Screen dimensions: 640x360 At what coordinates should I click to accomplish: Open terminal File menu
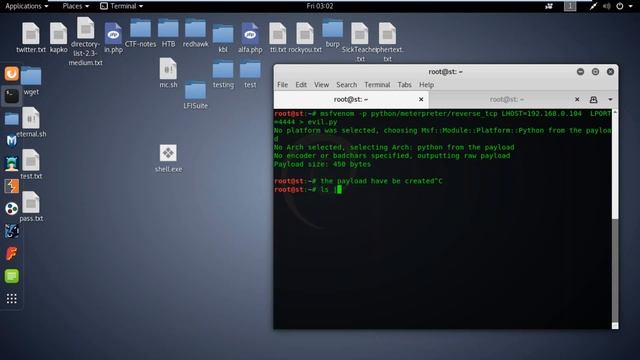pyautogui.click(x=282, y=85)
